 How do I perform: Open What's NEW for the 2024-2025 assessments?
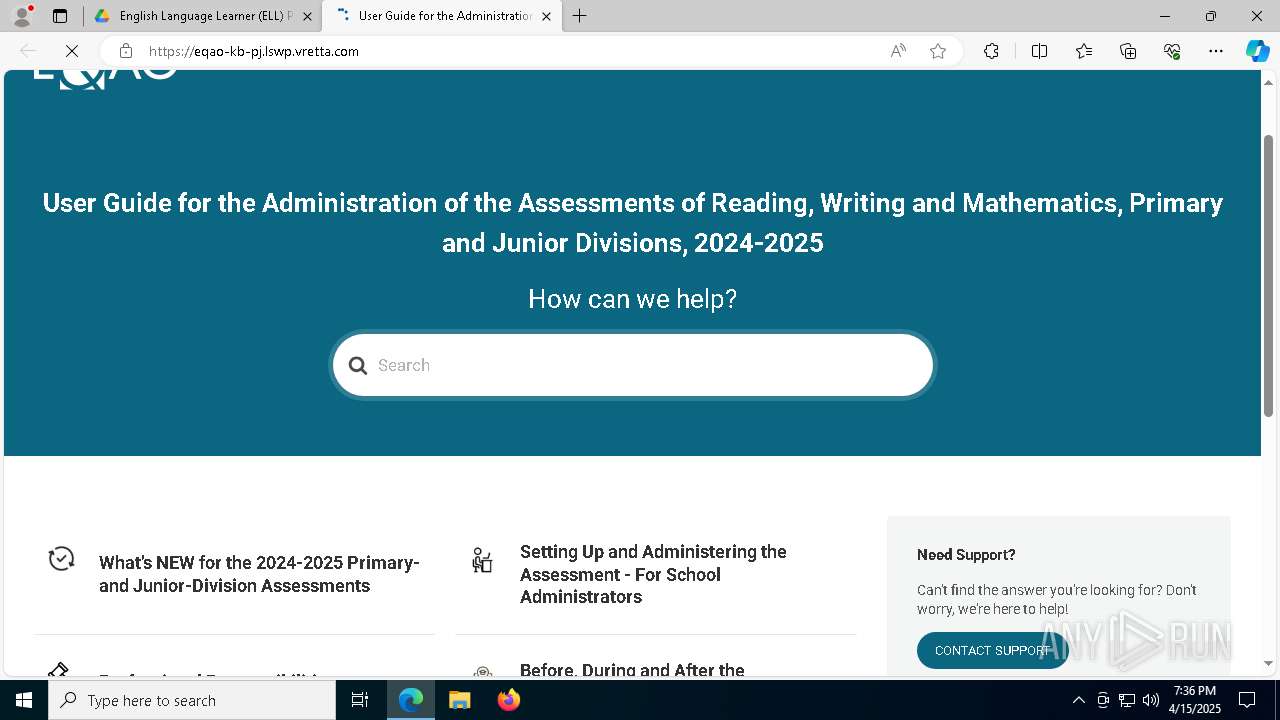pyautogui.click(x=259, y=574)
